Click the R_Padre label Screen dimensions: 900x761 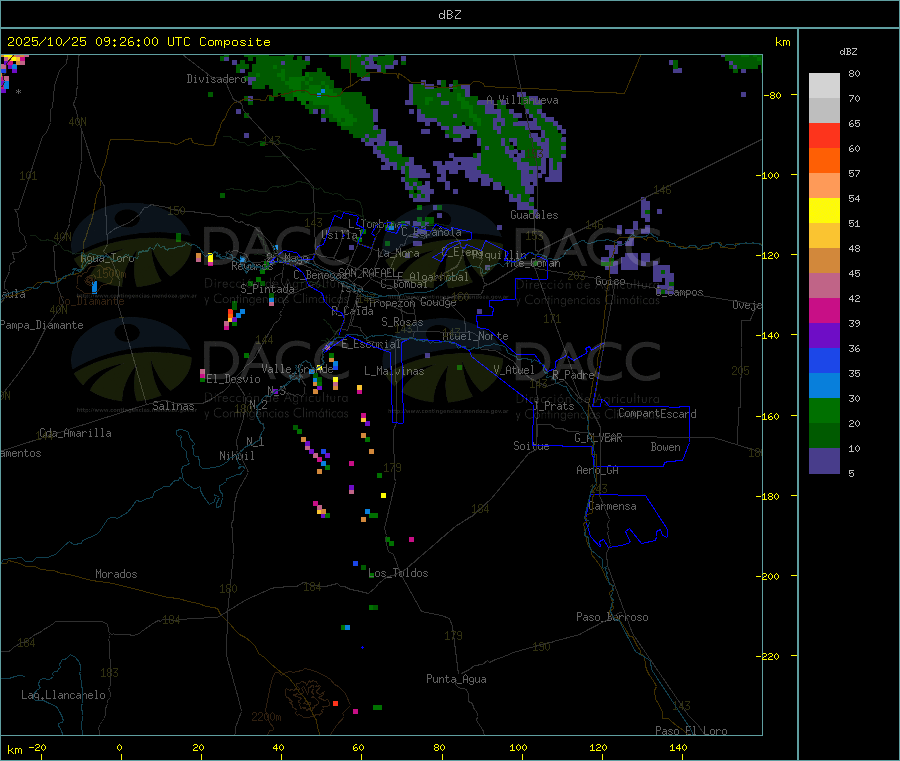[573, 375]
